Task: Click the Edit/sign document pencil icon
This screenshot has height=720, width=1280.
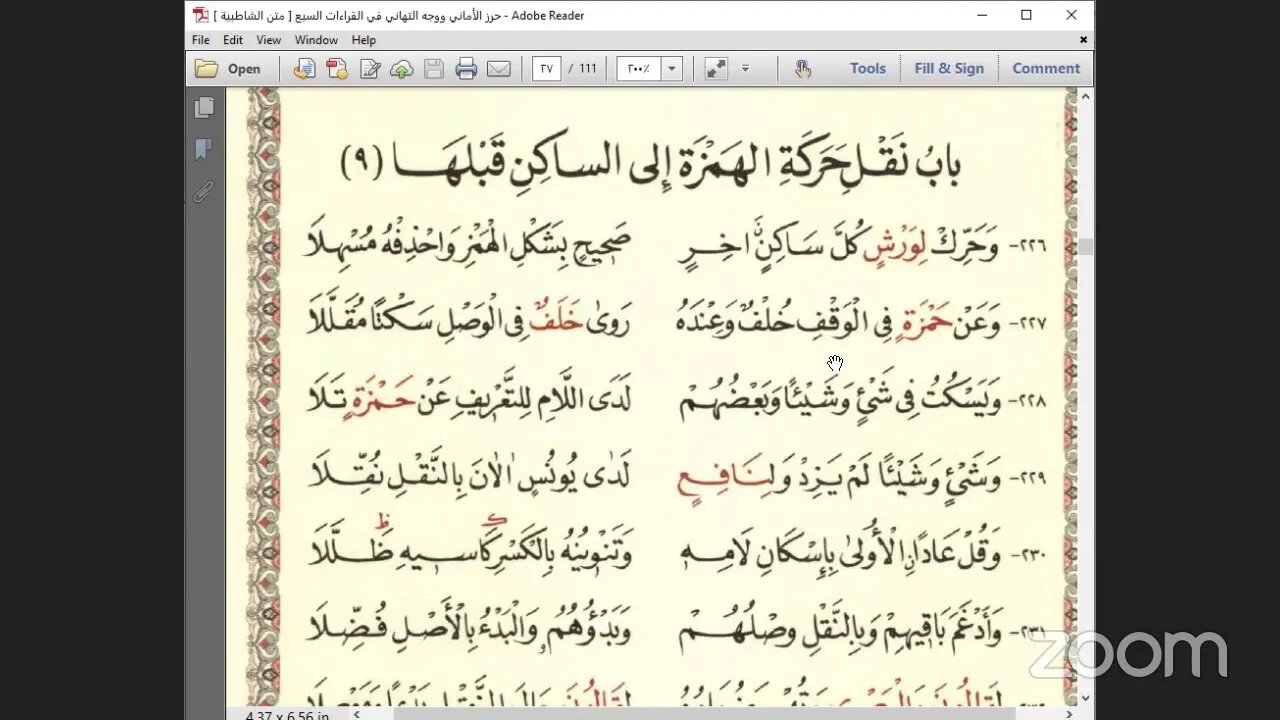Action: (370, 69)
